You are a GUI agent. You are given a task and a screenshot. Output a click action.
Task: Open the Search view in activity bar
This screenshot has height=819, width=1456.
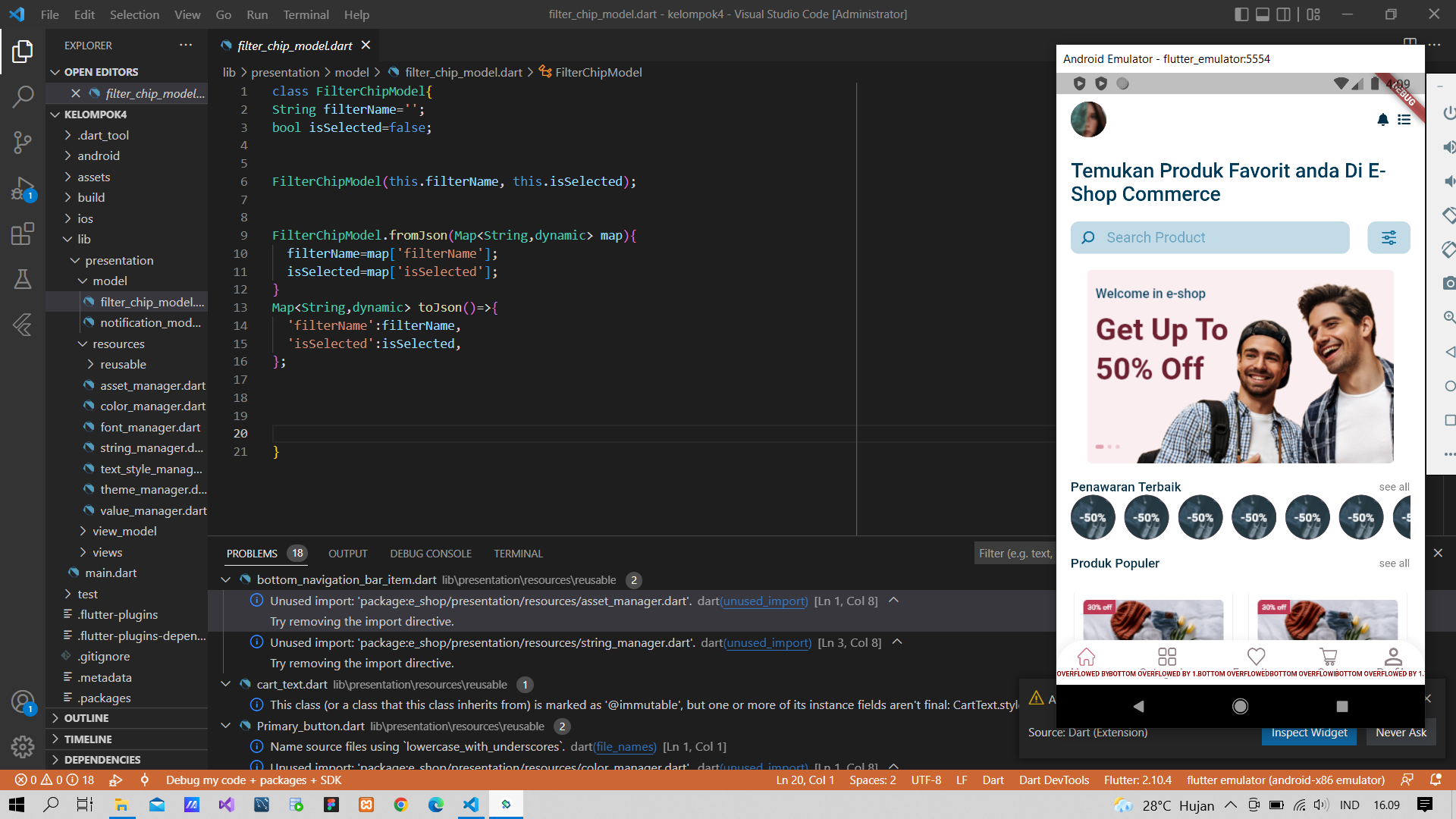pyautogui.click(x=23, y=96)
